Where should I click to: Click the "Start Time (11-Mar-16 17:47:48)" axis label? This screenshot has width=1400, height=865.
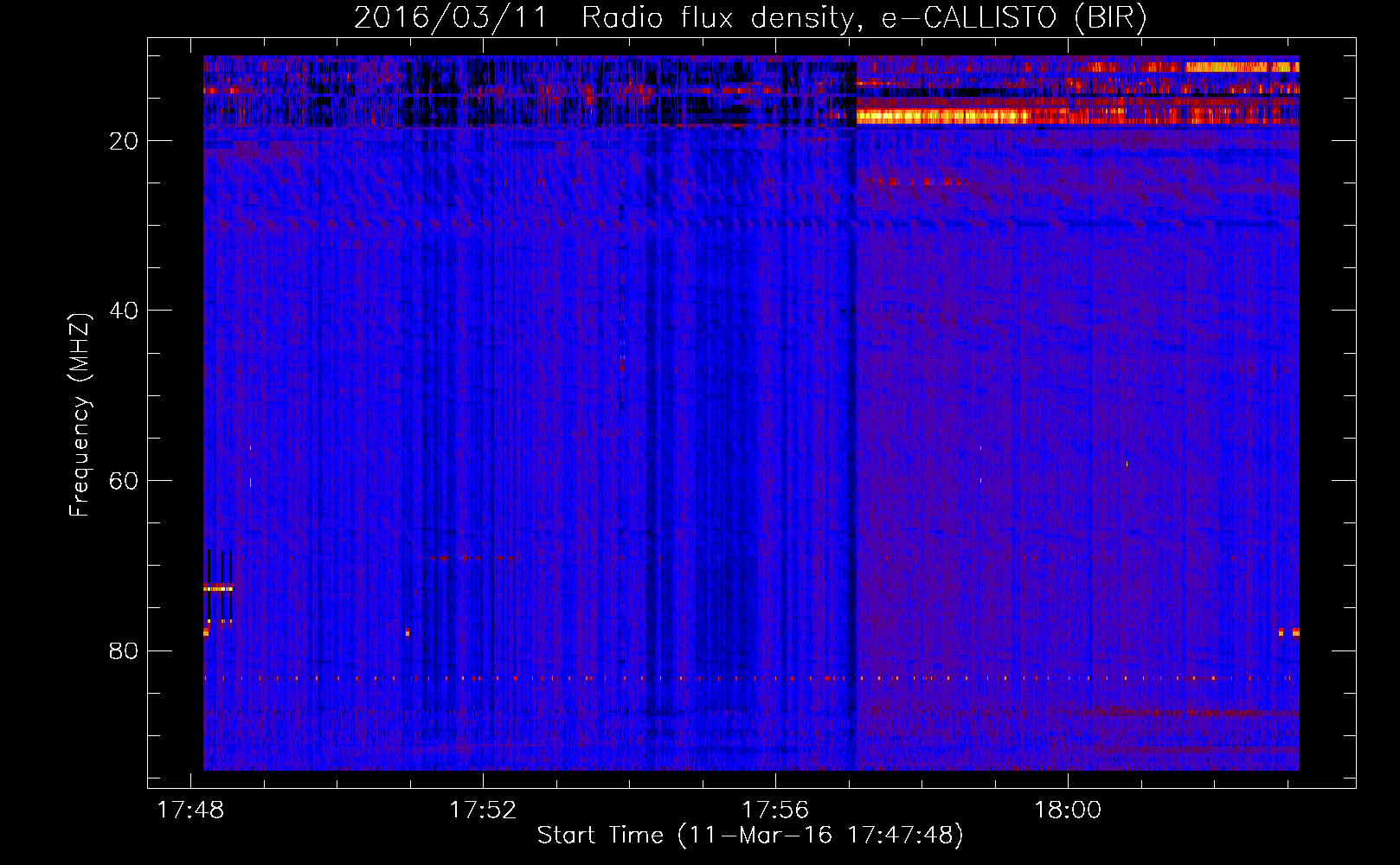(x=750, y=836)
